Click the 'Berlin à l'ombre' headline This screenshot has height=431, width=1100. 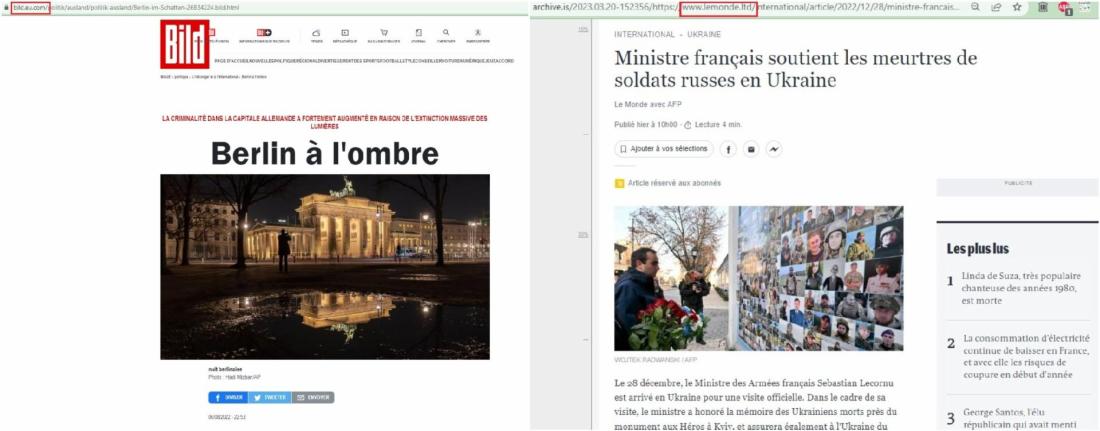tap(325, 153)
